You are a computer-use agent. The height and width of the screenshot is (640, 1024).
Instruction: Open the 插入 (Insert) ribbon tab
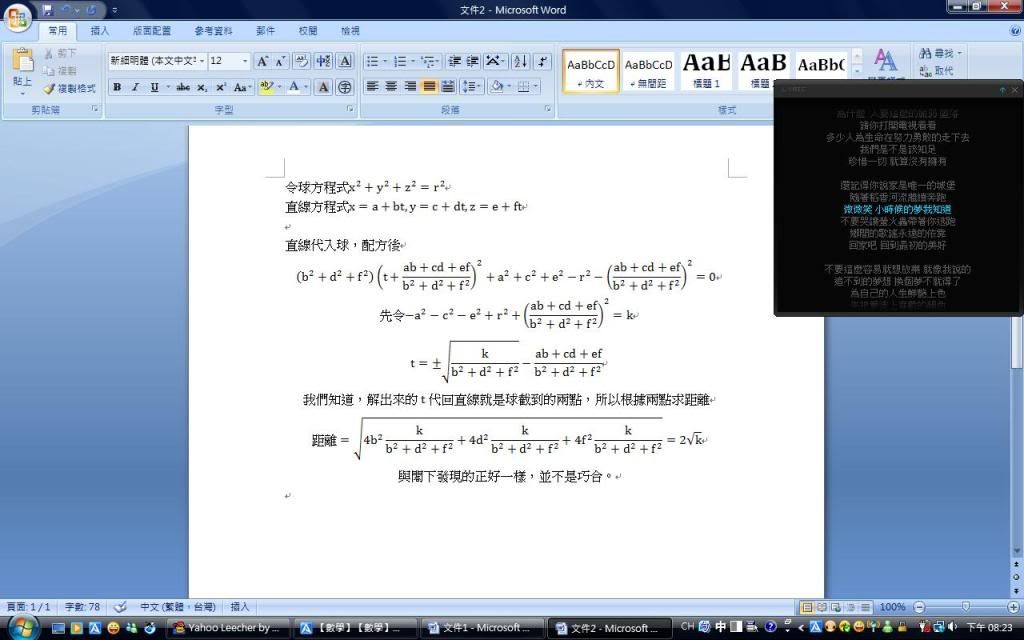(99, 31)
